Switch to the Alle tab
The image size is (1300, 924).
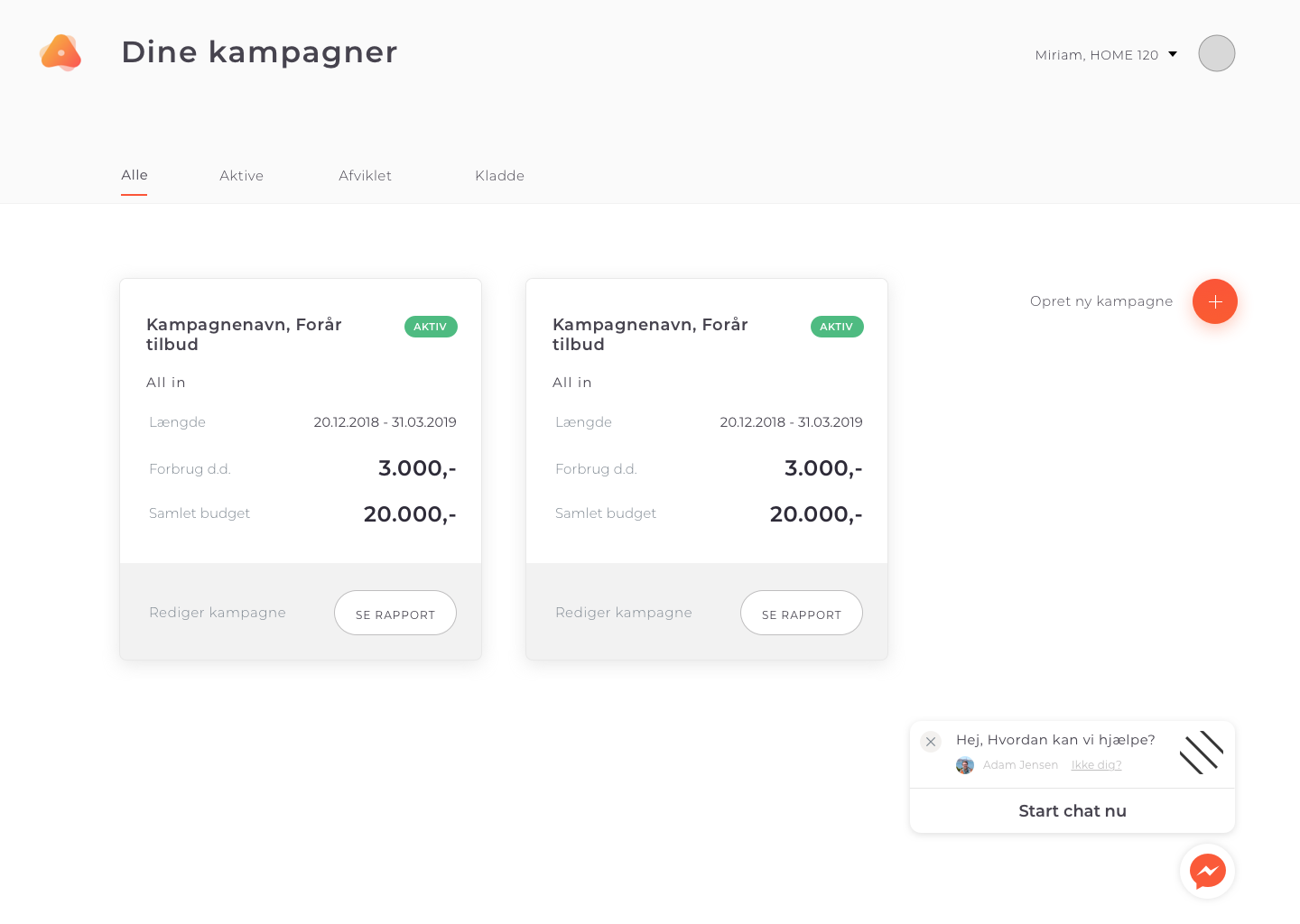click(x=135, y=175)
